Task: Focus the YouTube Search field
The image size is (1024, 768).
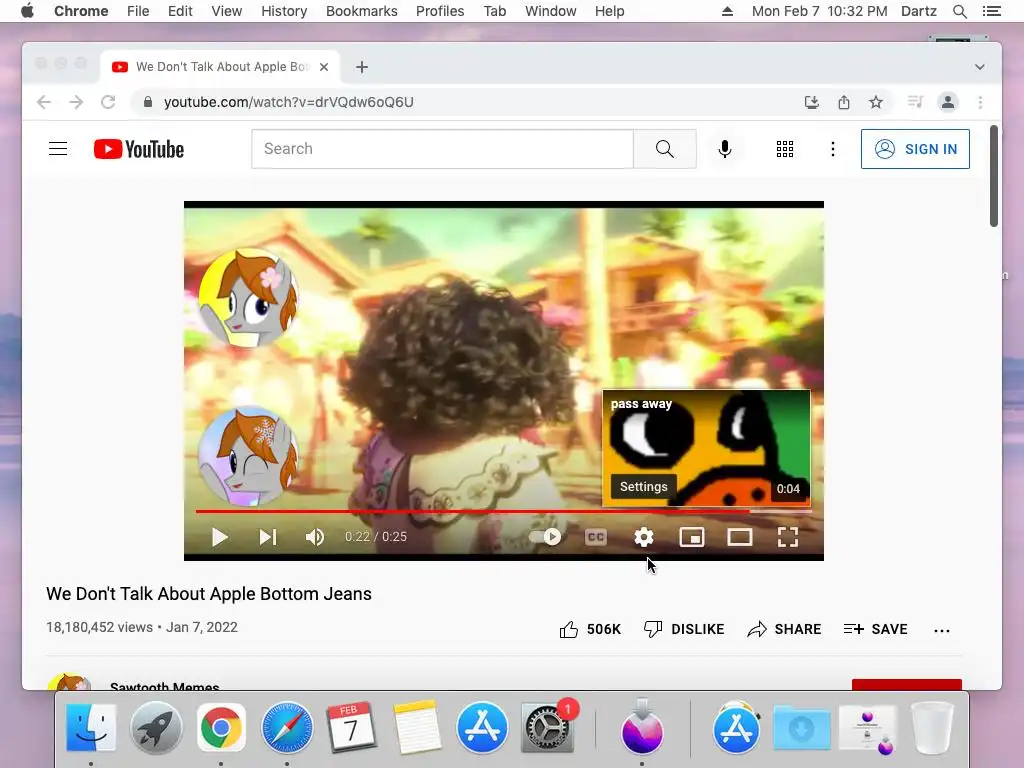Action: click(x=442, y=149)
